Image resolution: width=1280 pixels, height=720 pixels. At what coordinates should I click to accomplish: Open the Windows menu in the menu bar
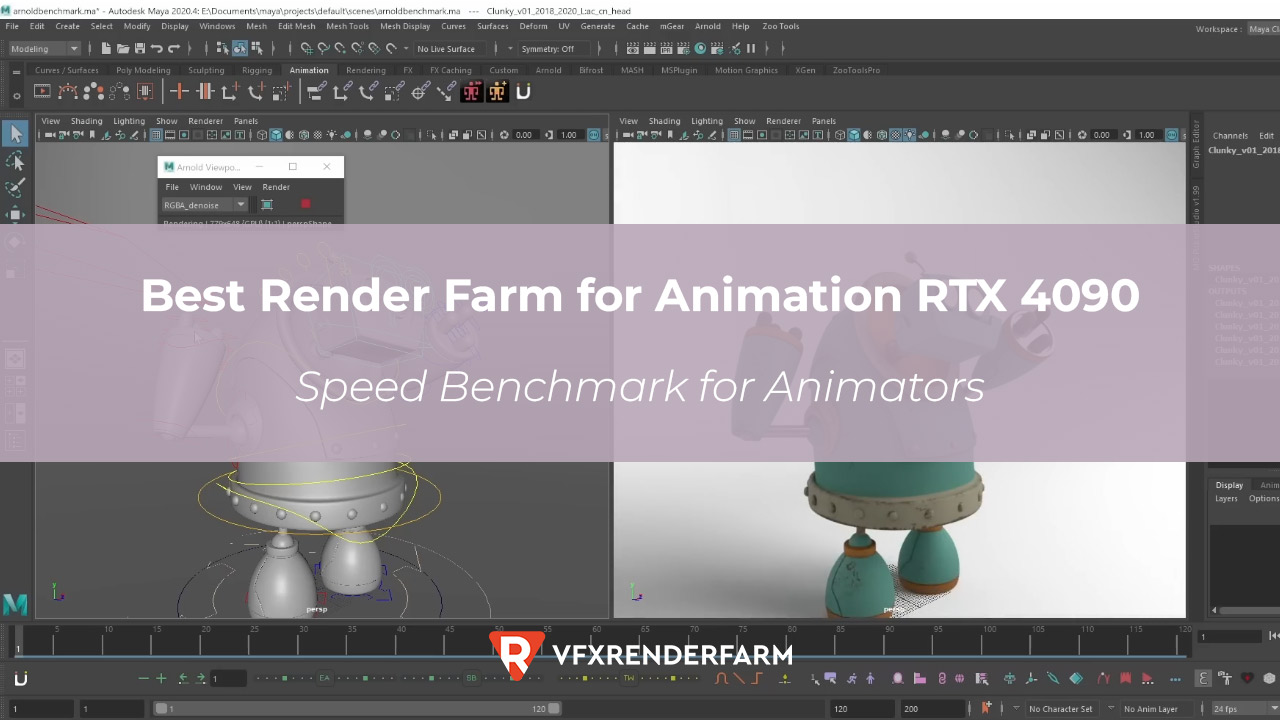217,26
